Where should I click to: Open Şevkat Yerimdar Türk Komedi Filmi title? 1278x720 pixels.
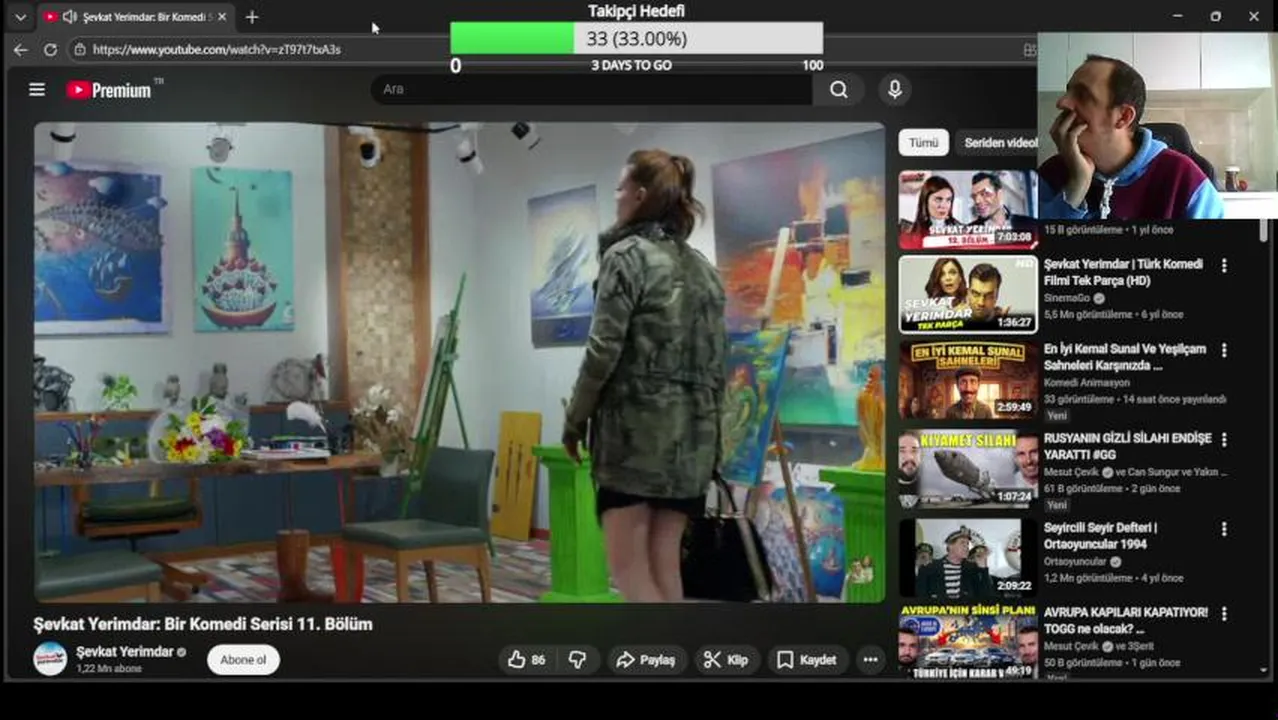coord(1123,273)
